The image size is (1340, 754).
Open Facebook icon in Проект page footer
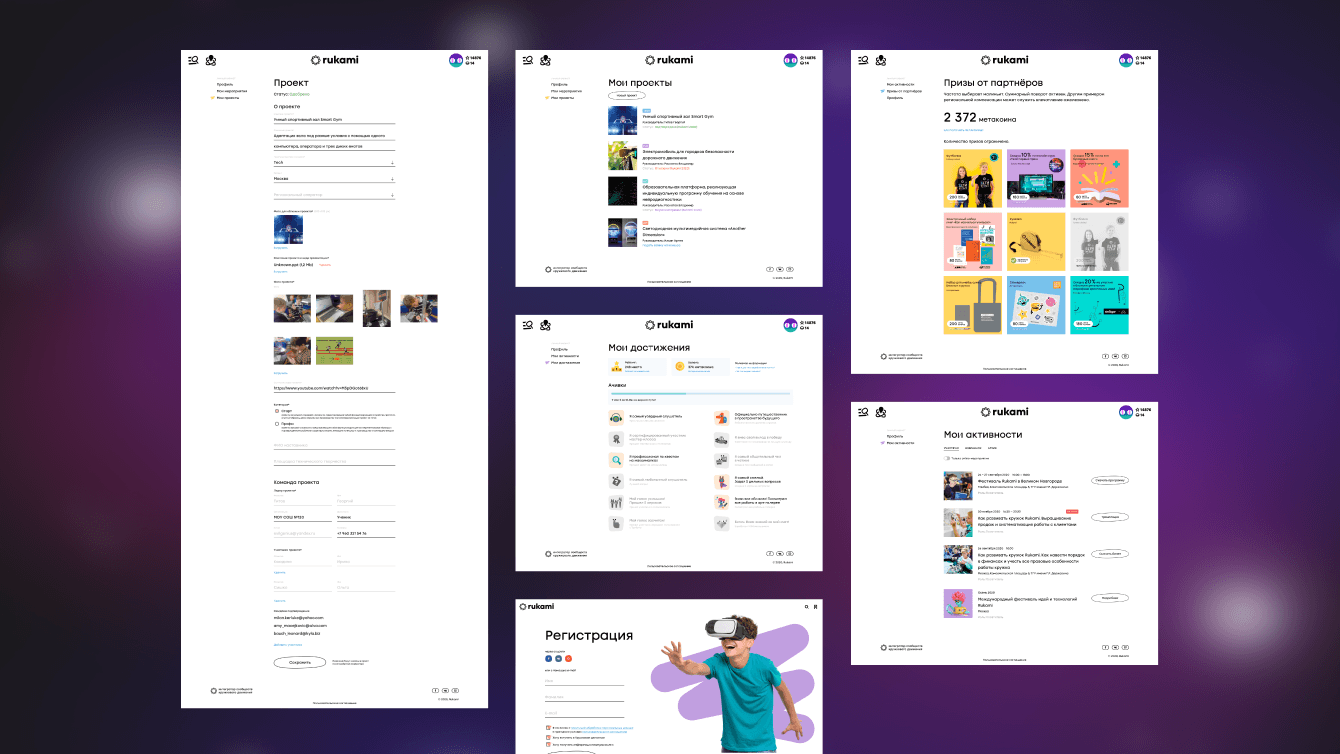click(435, 690)
